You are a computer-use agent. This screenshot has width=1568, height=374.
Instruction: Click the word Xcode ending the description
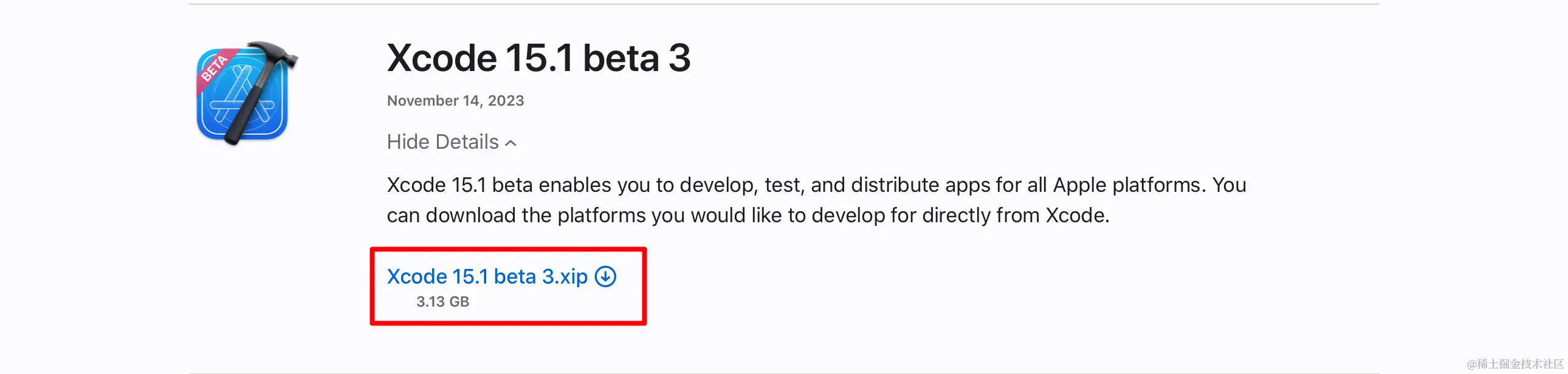(1076, 216)
